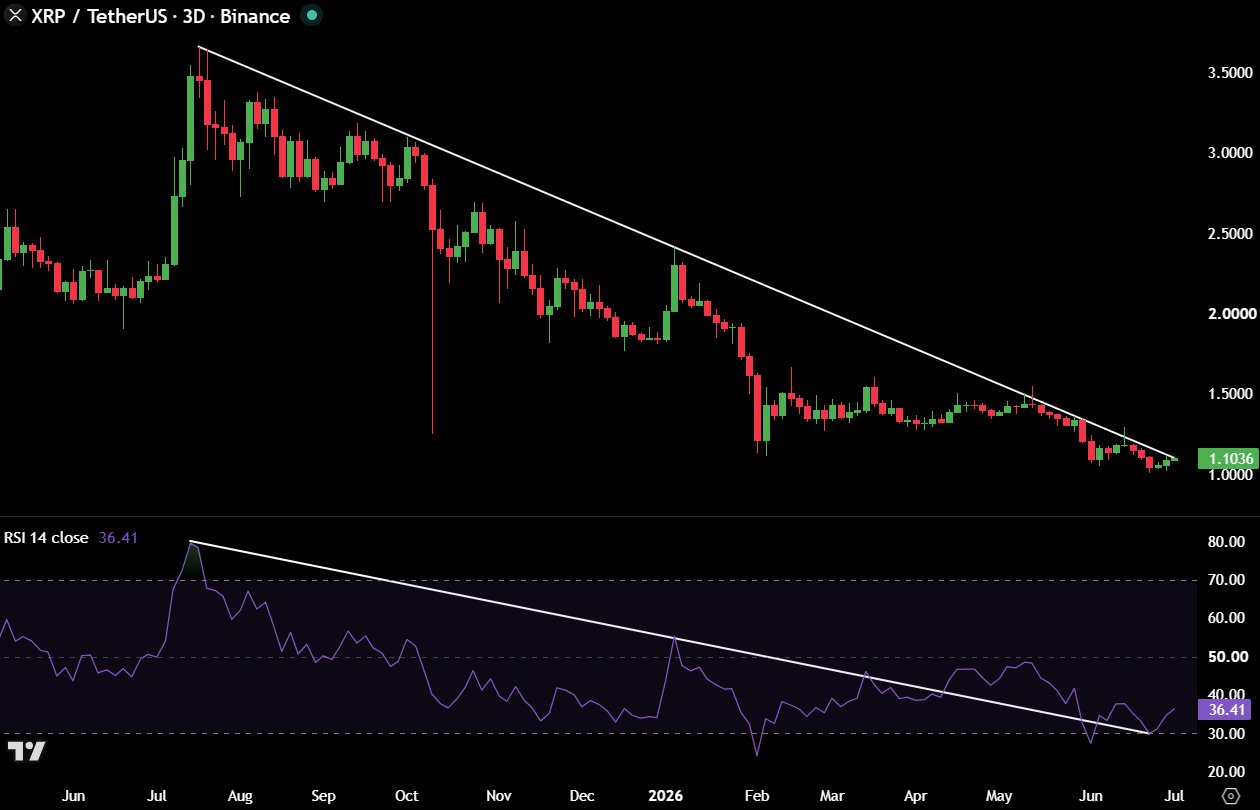Click the 30.00 RSI scale label
The height and width of the screenshot is (810, 1260).
tap(1227, 733)
